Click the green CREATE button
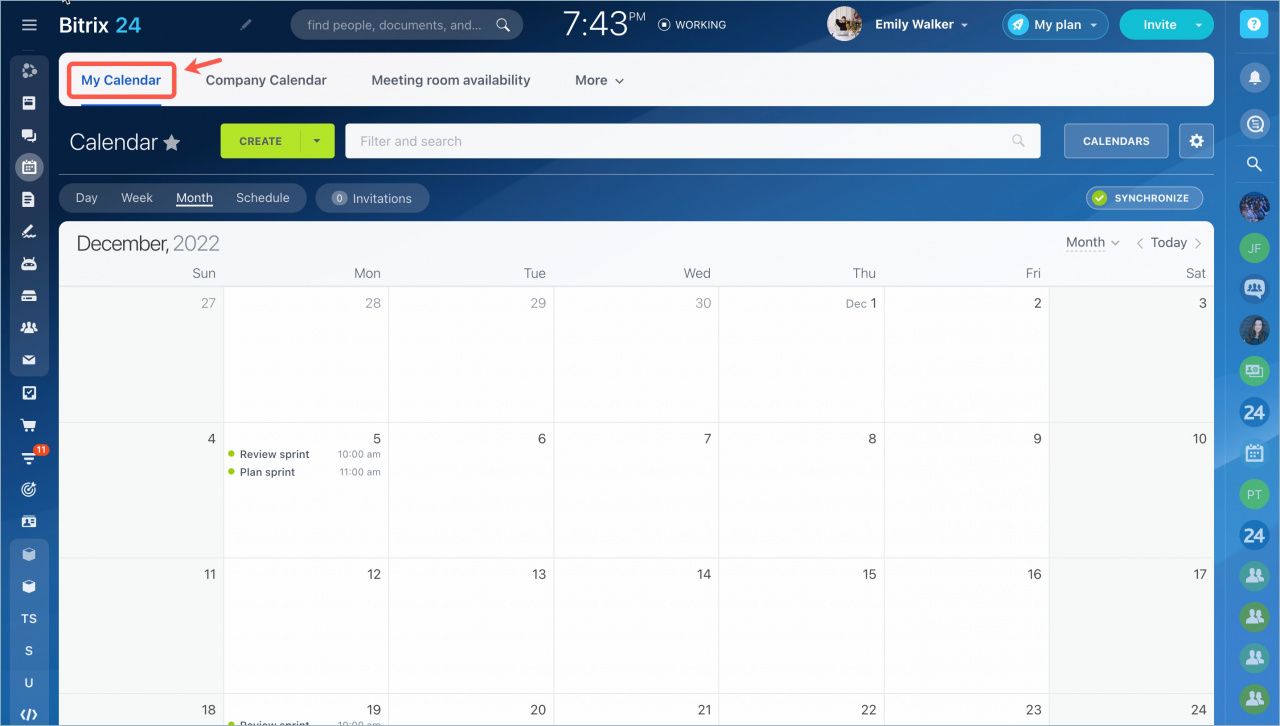The width and height of the screenshot is (1280, 726). click(x=260, y=141)
